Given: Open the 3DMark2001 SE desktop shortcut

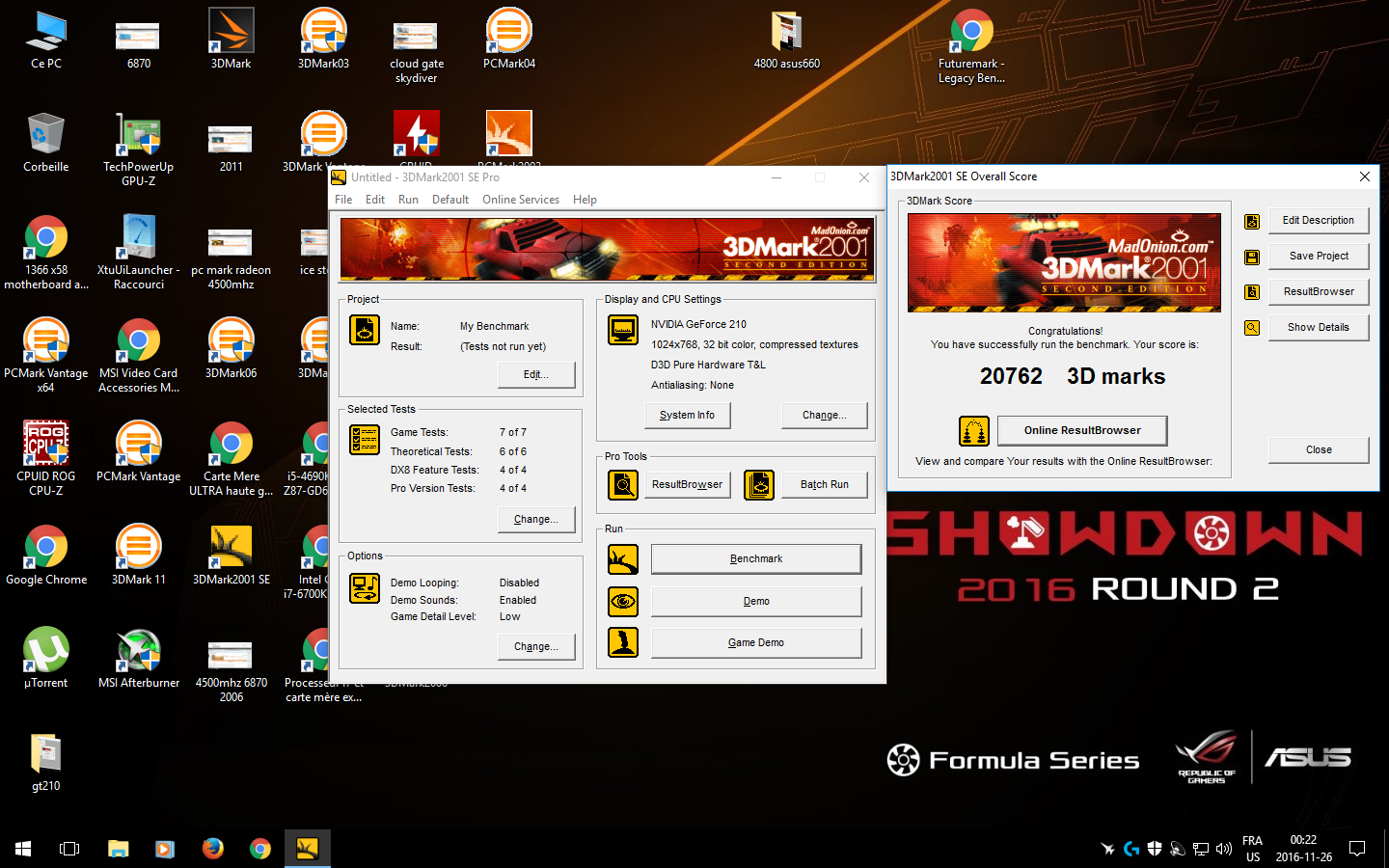Looking at the screenshot, I should (231, 555).
